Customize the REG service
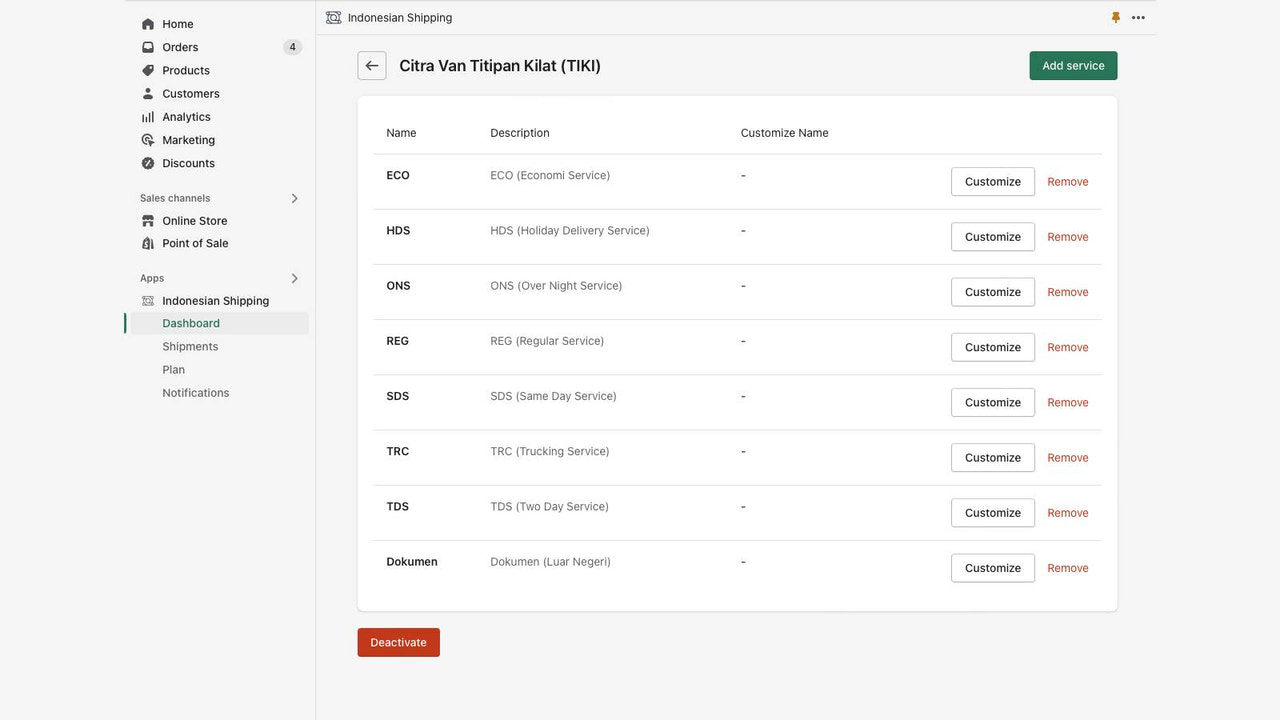 pos(993,347)
